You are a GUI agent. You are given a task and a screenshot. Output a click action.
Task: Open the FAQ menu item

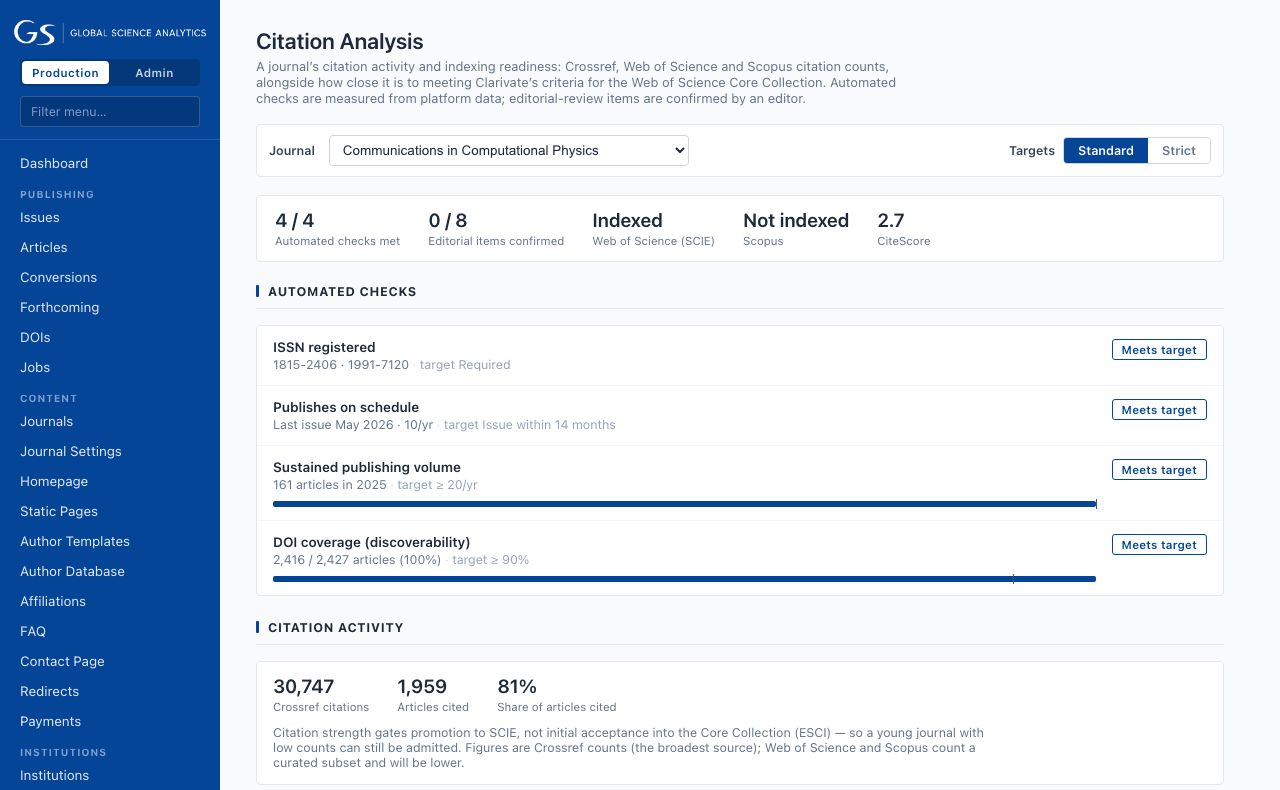33,631
